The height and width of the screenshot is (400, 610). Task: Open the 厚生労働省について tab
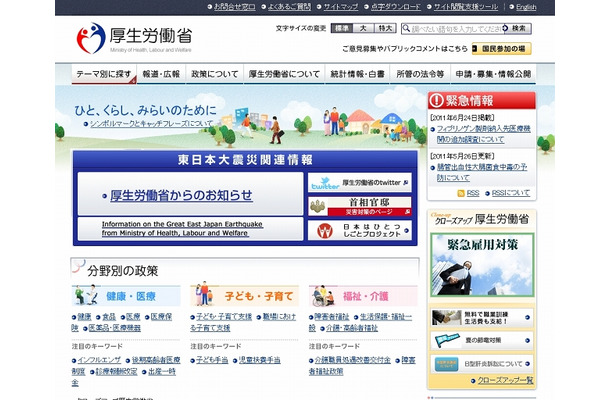pyautogui.click(x=284, y=74)
